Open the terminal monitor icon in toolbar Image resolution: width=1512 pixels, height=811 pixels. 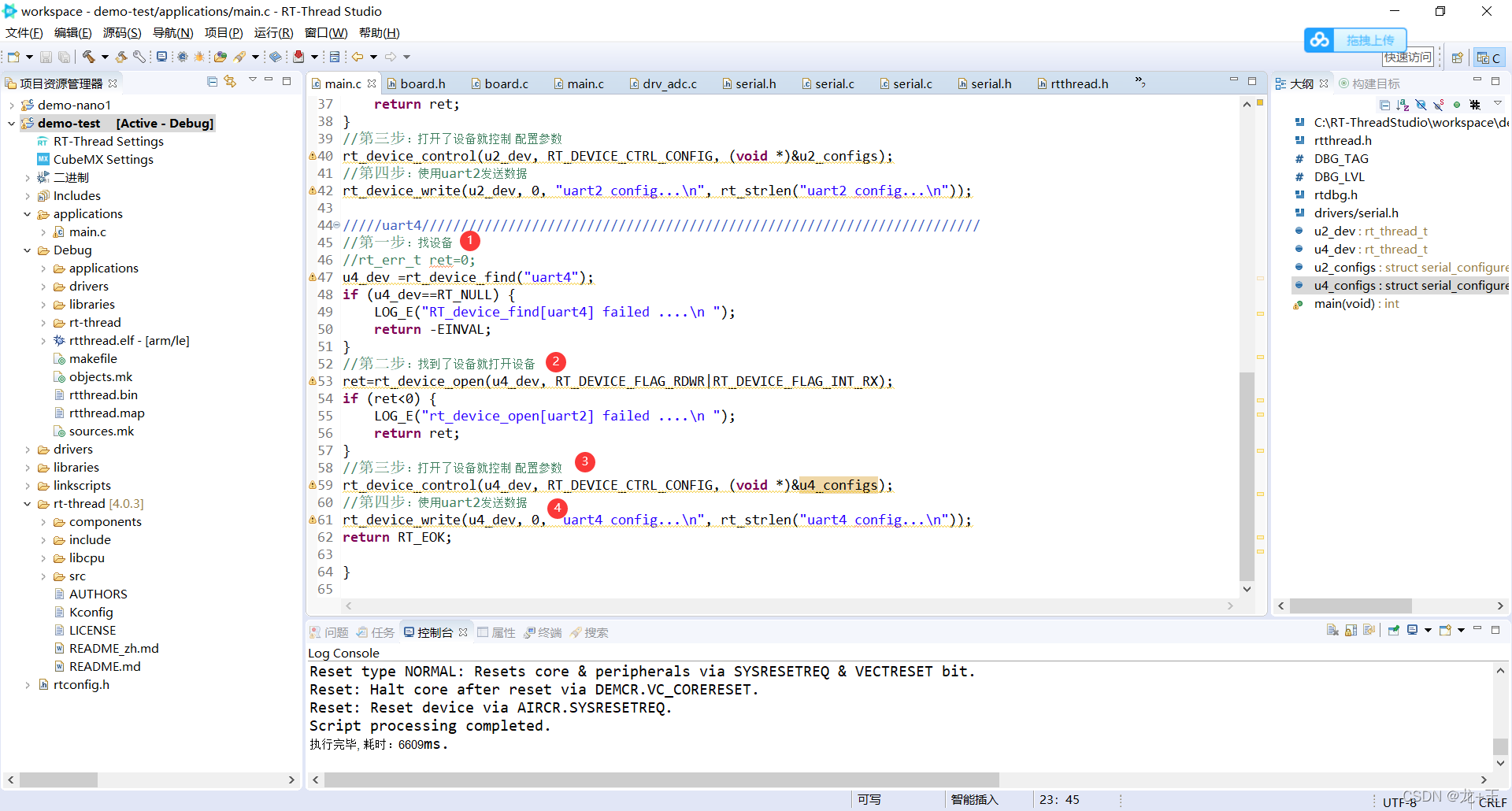pyautogui.click(x=161, y=57)
